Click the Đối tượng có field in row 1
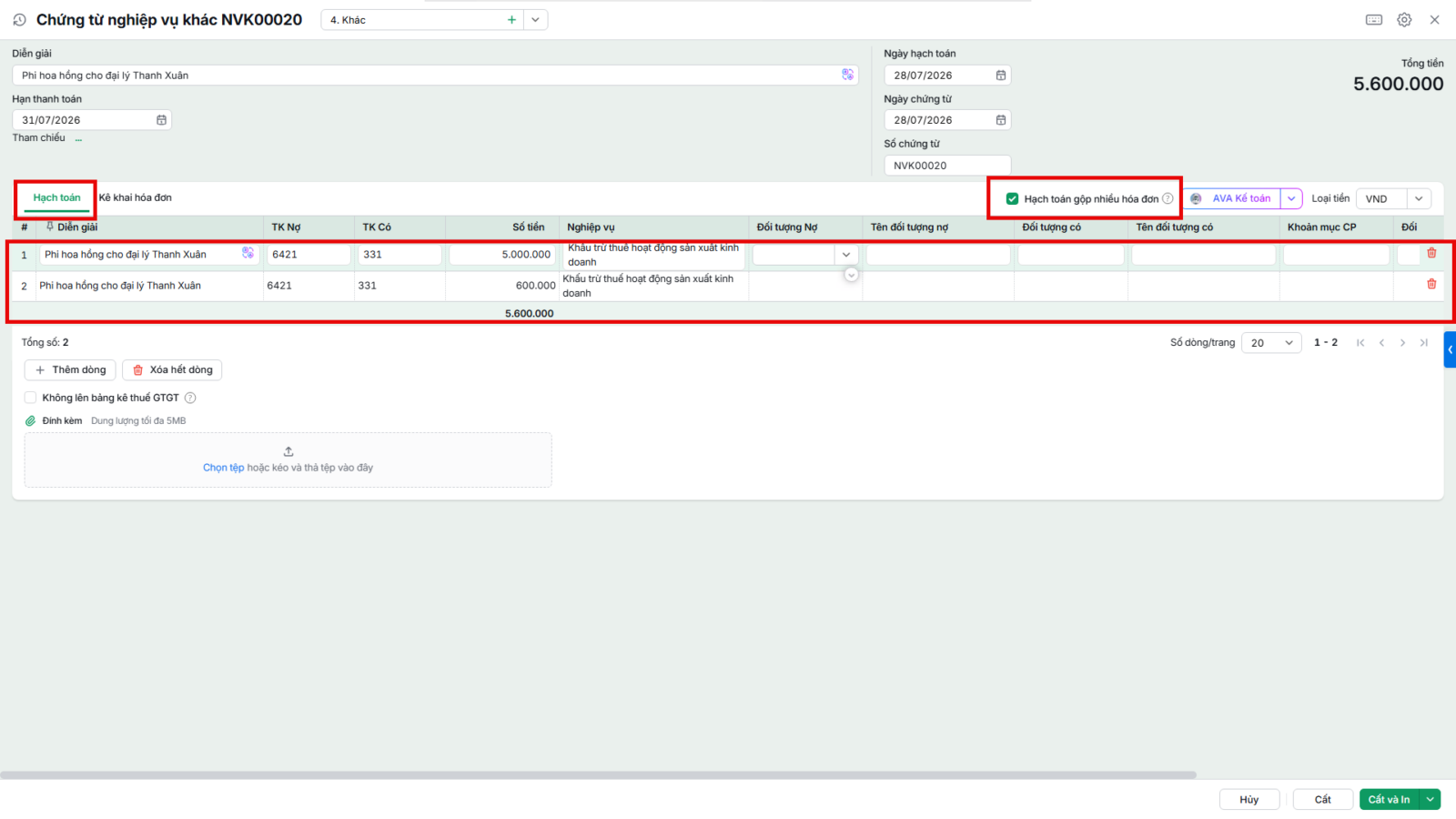1456x819 pixels. click(1071, 255)
